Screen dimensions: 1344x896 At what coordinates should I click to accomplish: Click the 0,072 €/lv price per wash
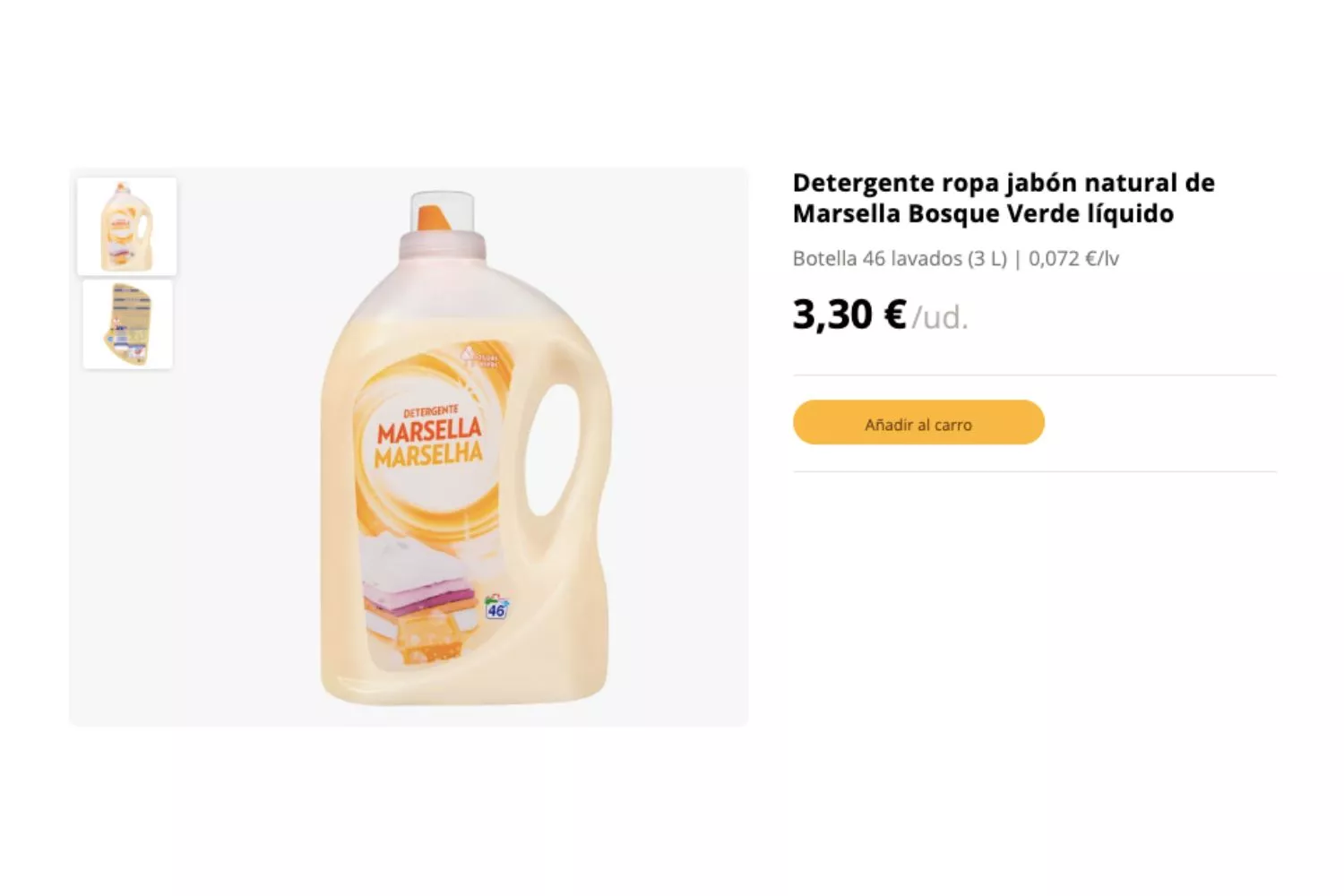[x=1073, y=259]
